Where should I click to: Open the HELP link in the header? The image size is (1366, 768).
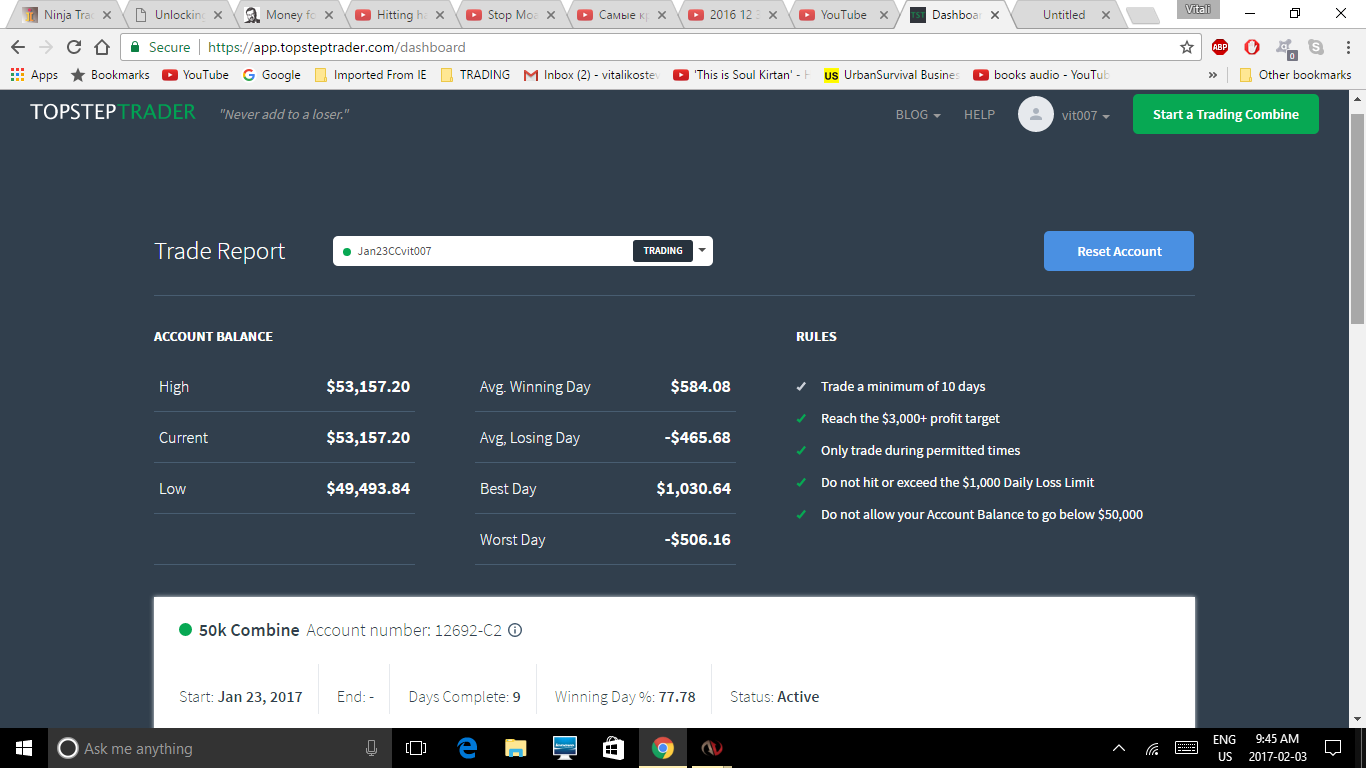[979, 115]
